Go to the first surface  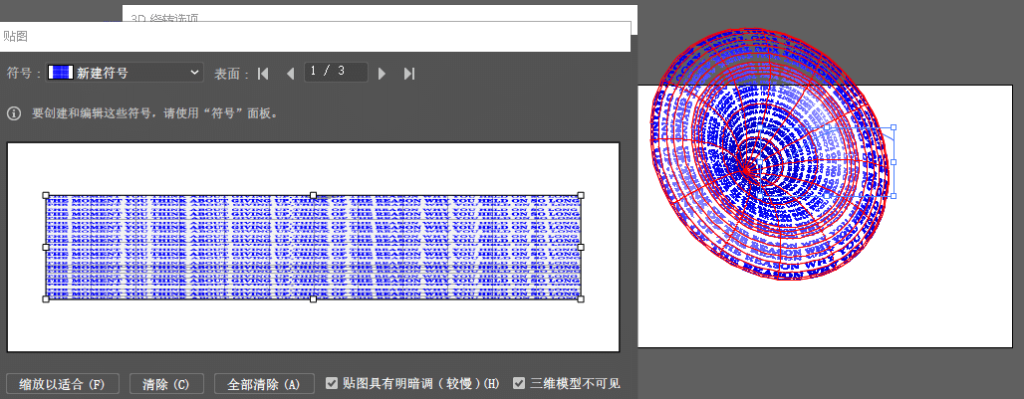(x=263, y=74)
